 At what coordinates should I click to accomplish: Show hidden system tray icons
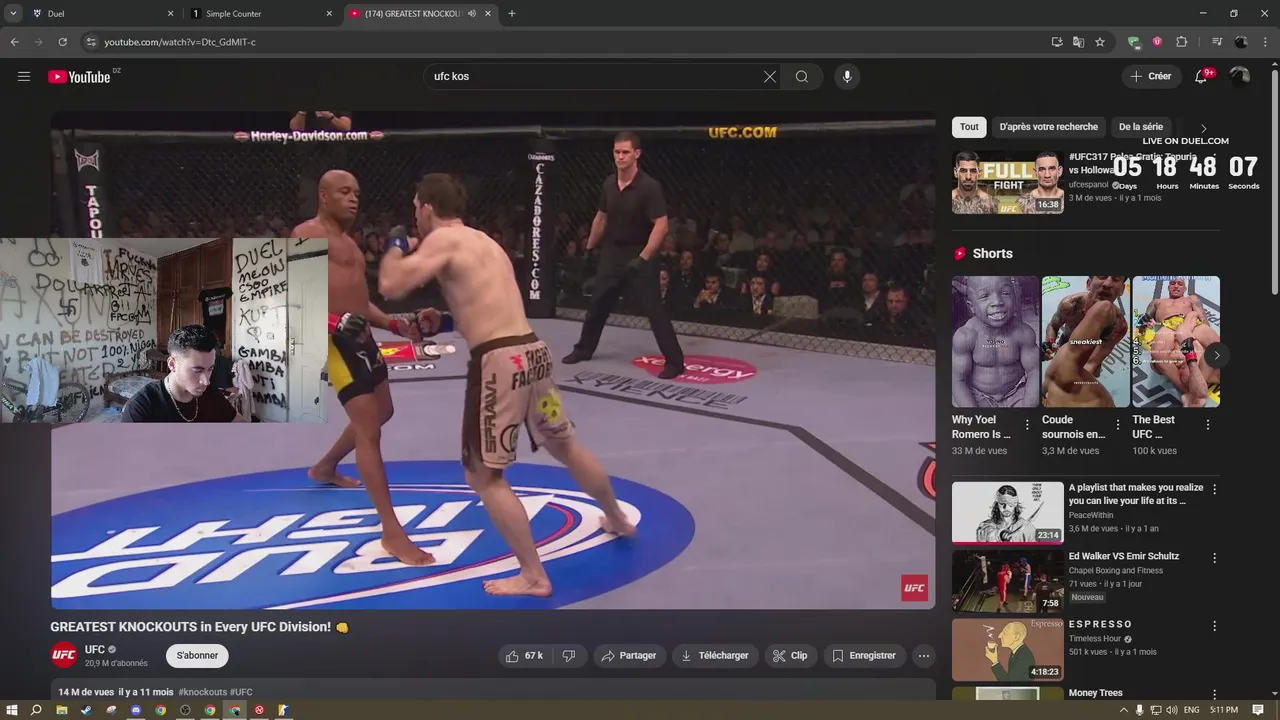tap(1124, 710)
